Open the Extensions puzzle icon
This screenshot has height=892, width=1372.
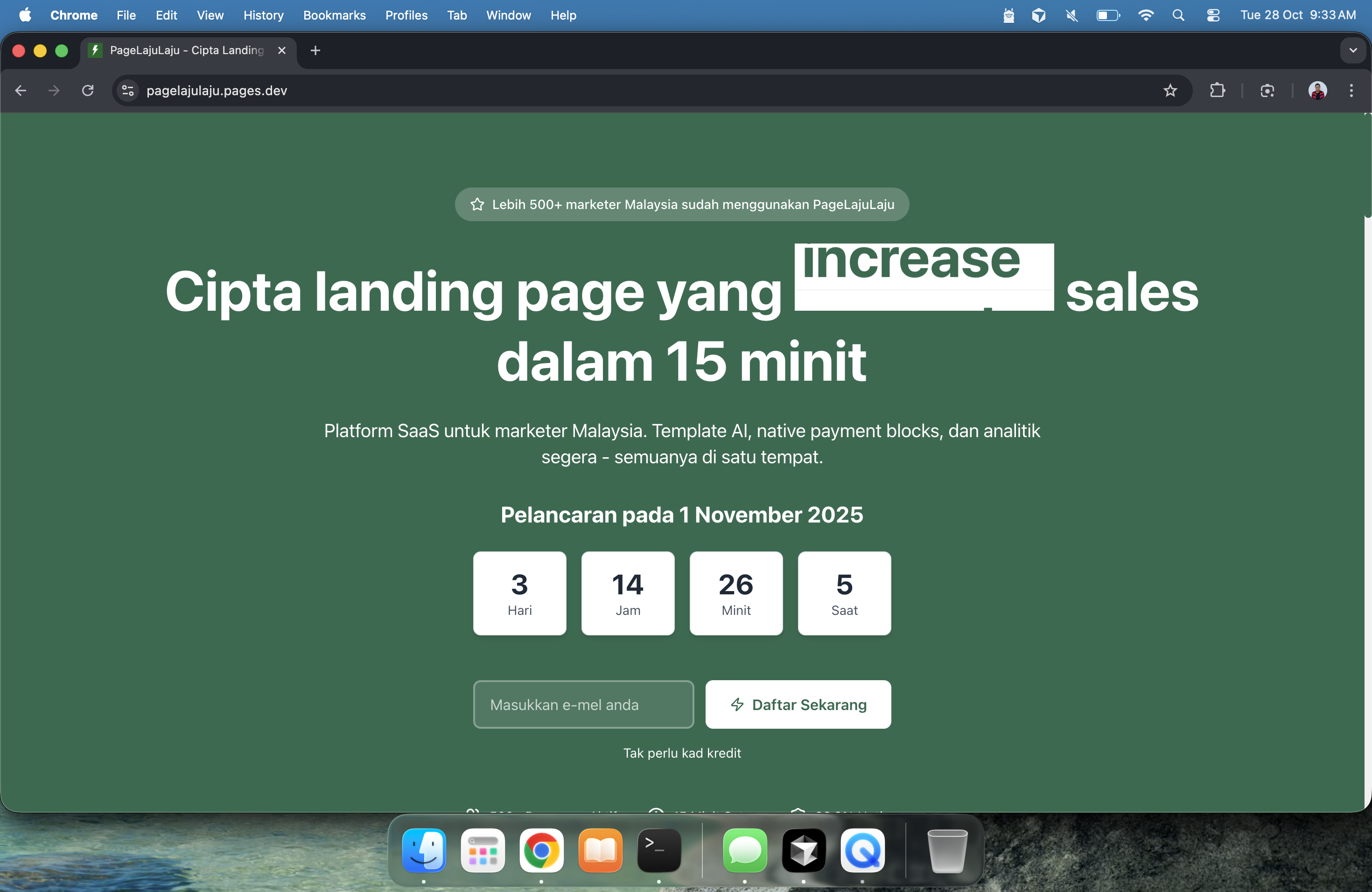(1217, 91)
